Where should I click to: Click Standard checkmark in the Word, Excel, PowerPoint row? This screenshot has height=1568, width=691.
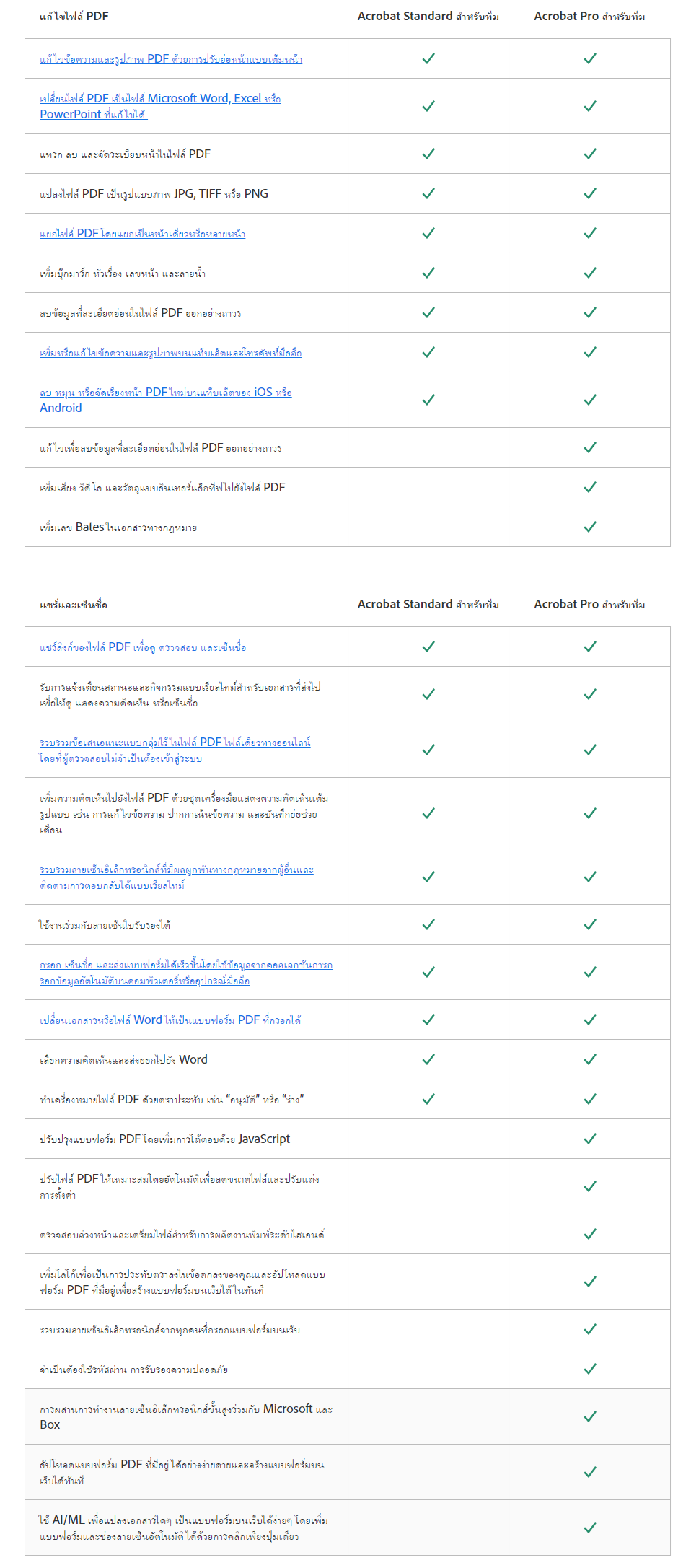tap(428, 106)
